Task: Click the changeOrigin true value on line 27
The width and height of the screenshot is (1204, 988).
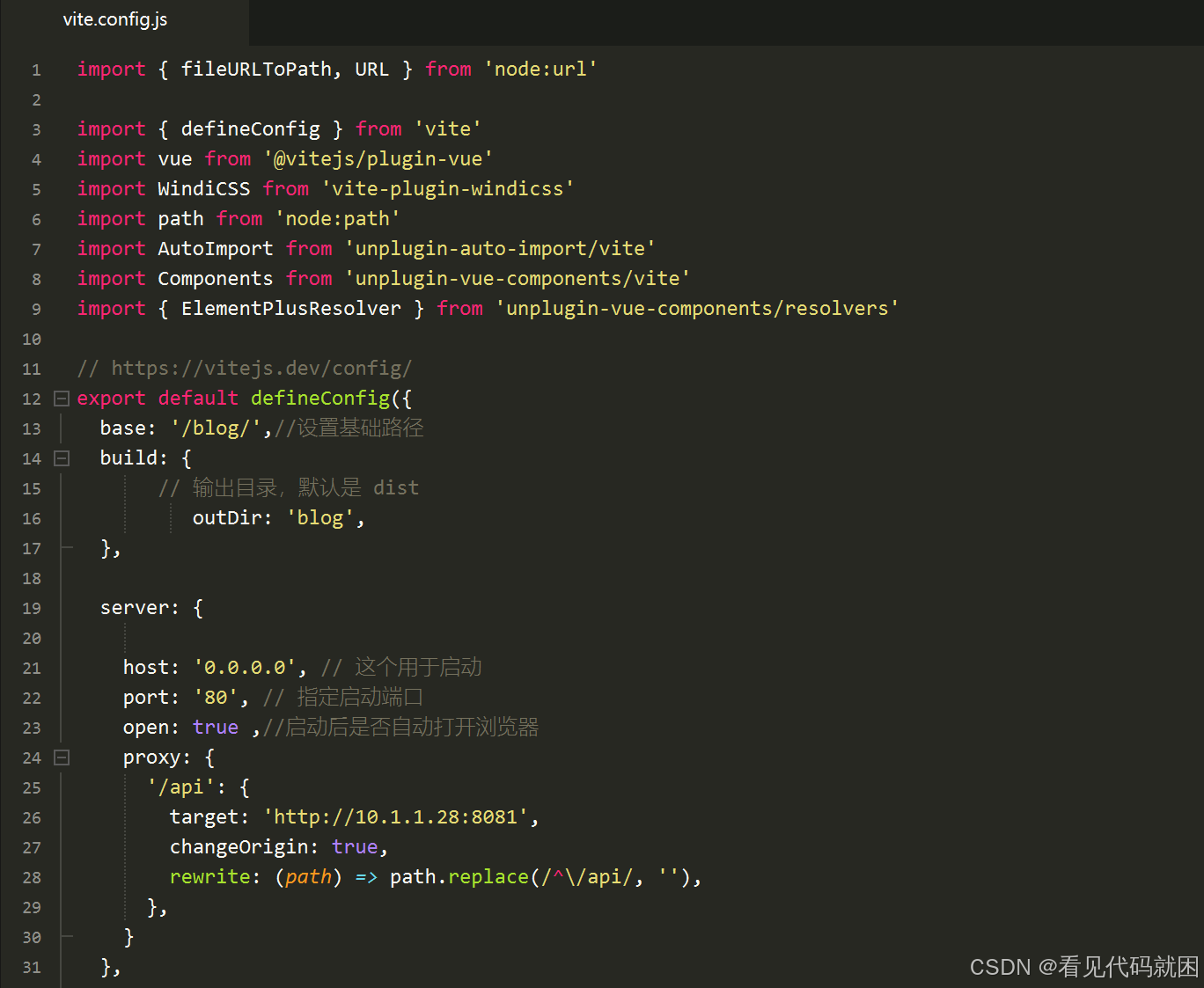Action: (x=354, y=846)
